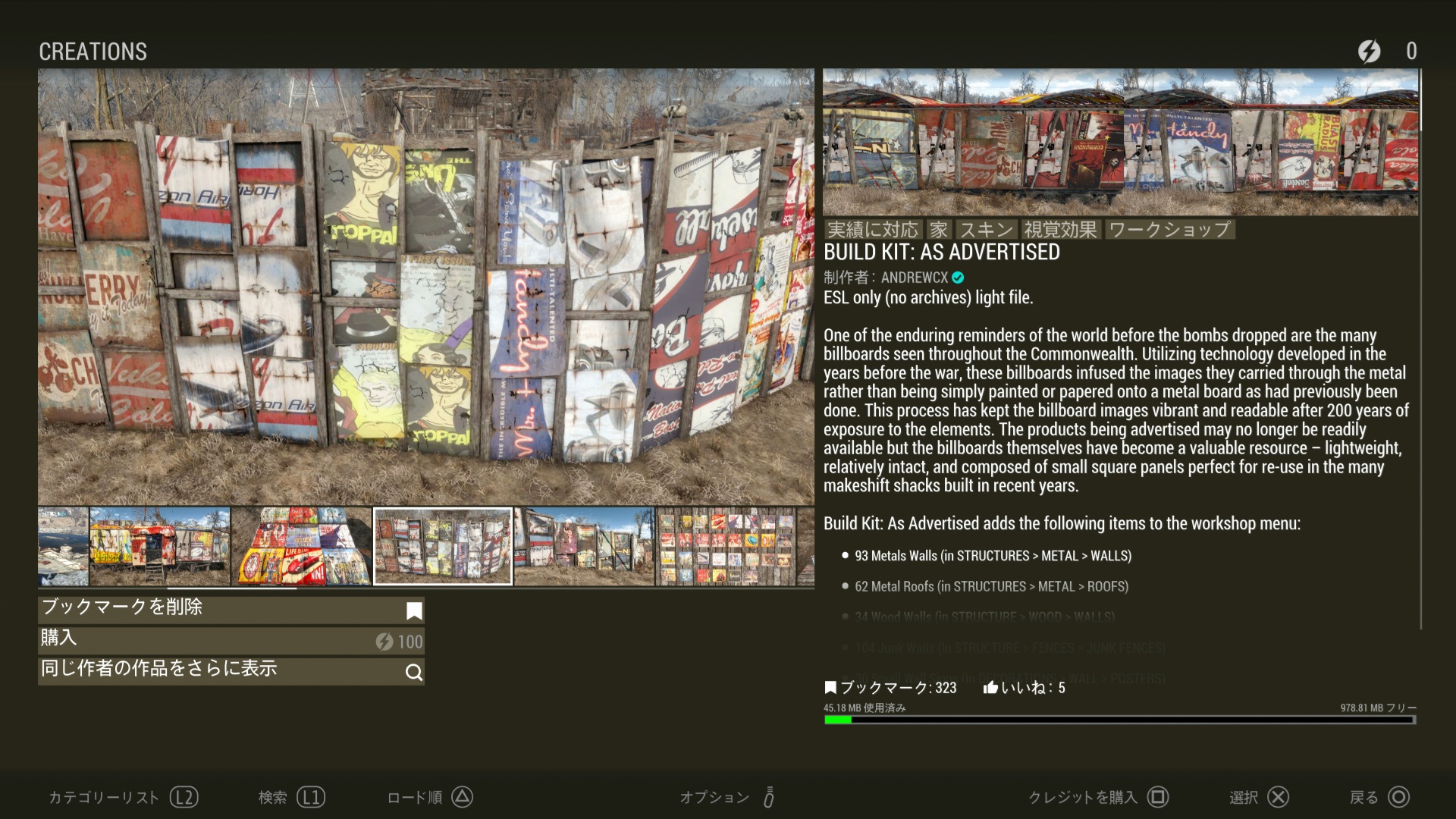Click the storage usage progress bar

(1119, 720)
